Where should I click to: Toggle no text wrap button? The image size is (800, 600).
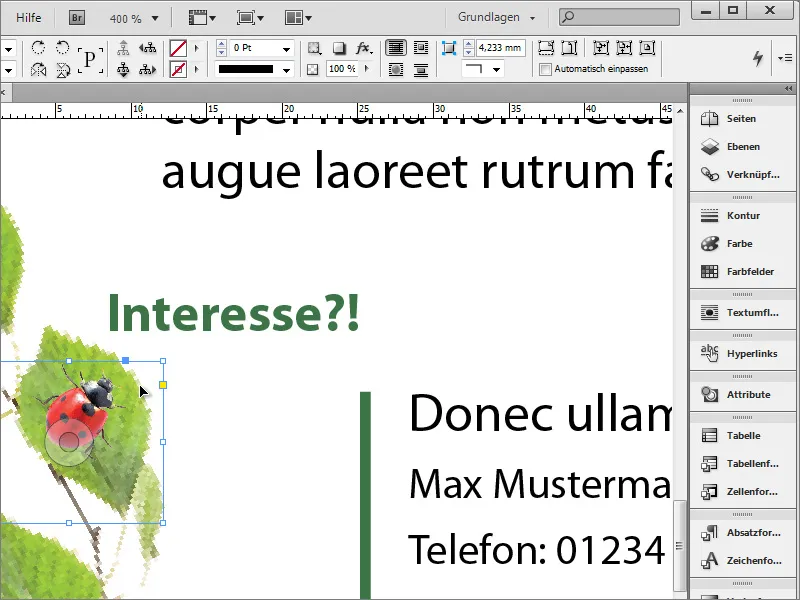[395, 48]
